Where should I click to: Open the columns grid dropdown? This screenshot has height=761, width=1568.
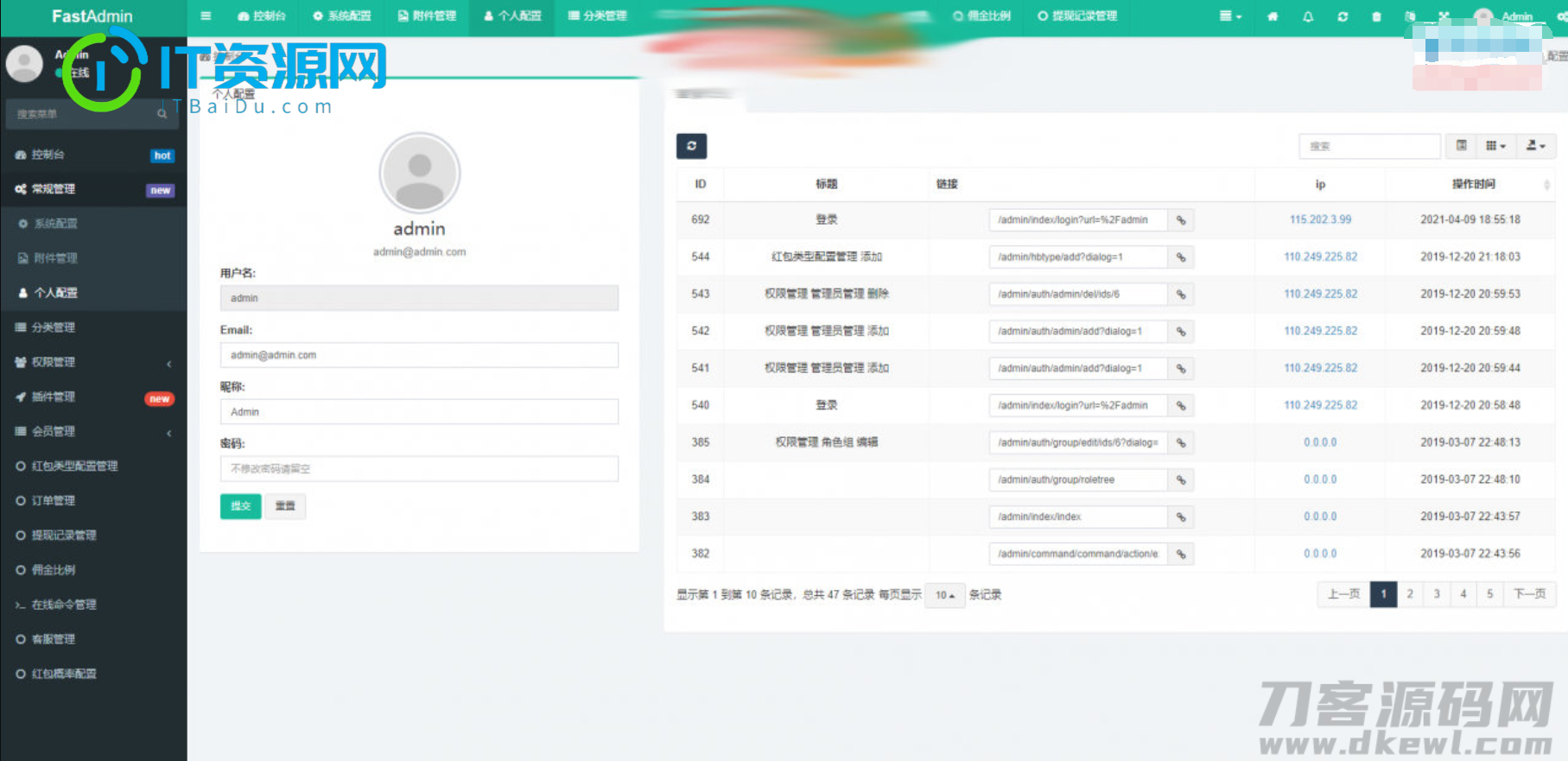1495,146
